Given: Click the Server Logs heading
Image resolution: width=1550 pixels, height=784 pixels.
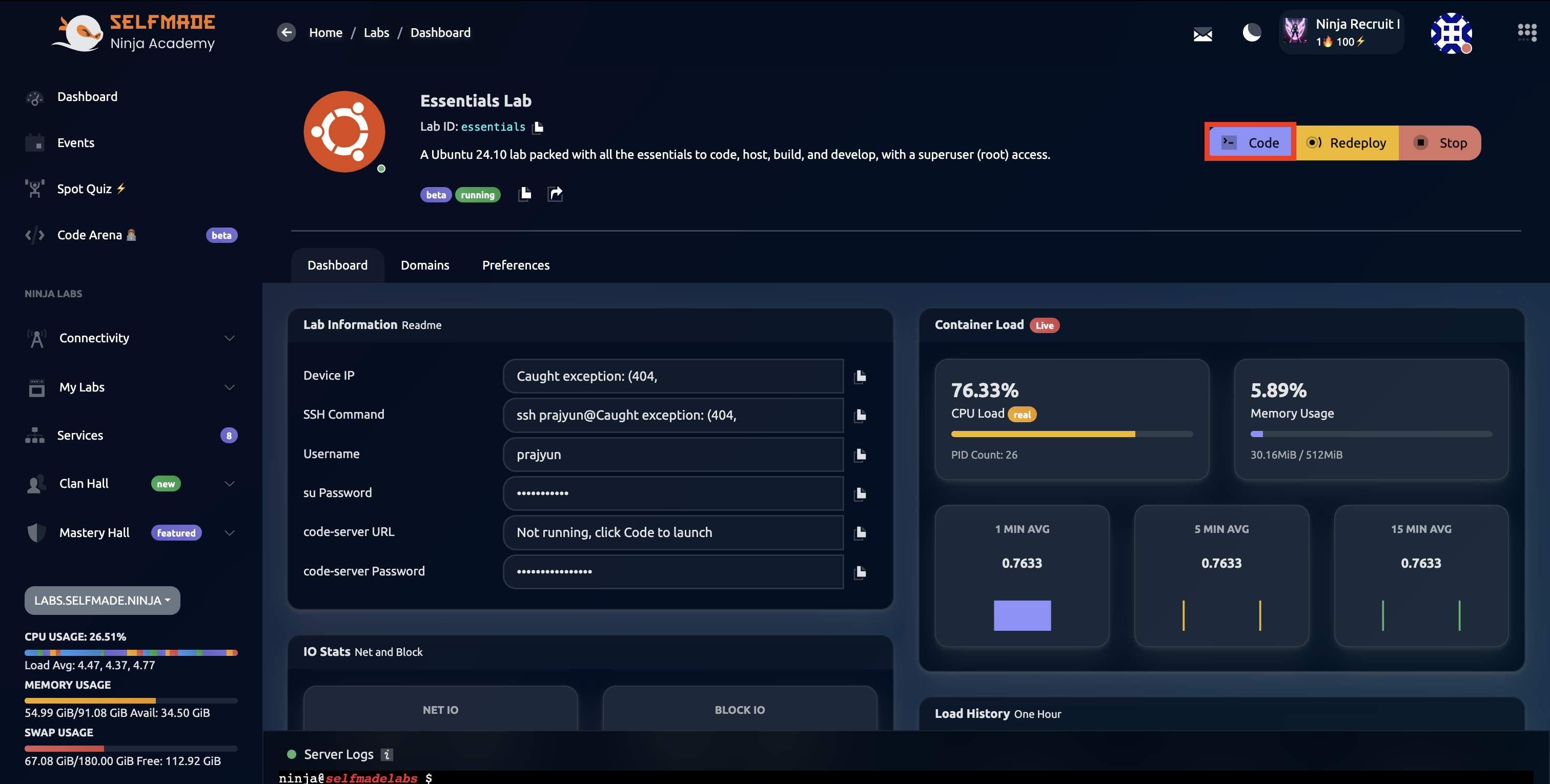Looking at the screenshot, I should [339, 754].
